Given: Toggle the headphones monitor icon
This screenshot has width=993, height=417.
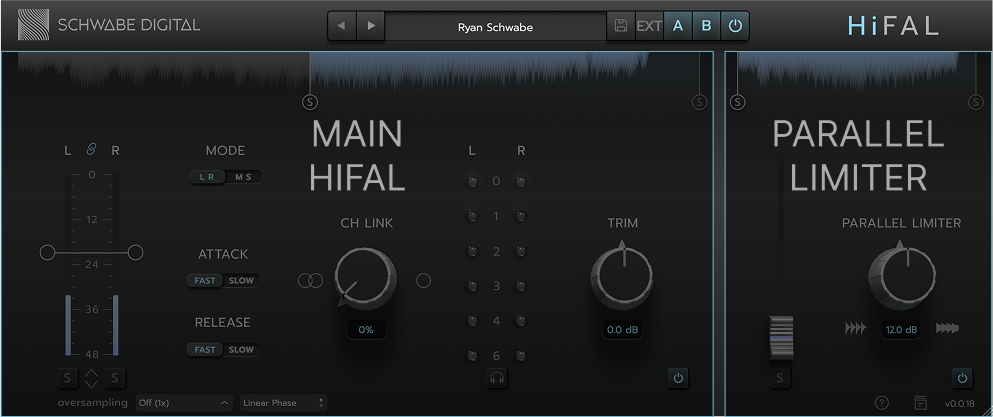Looking at the screenshot, I should click(x=498, y=378).
